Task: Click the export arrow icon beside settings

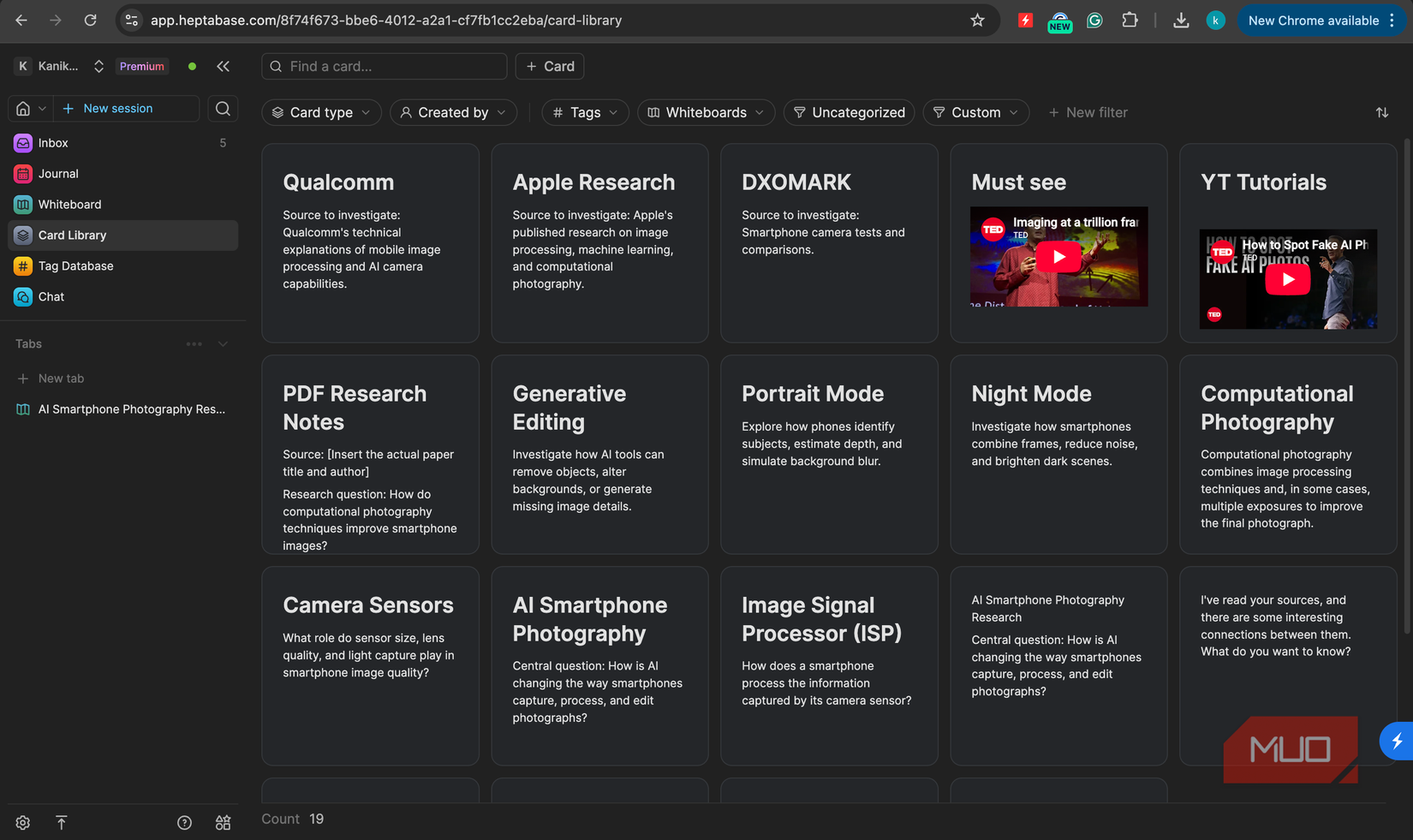Action: tap(62, 823)
